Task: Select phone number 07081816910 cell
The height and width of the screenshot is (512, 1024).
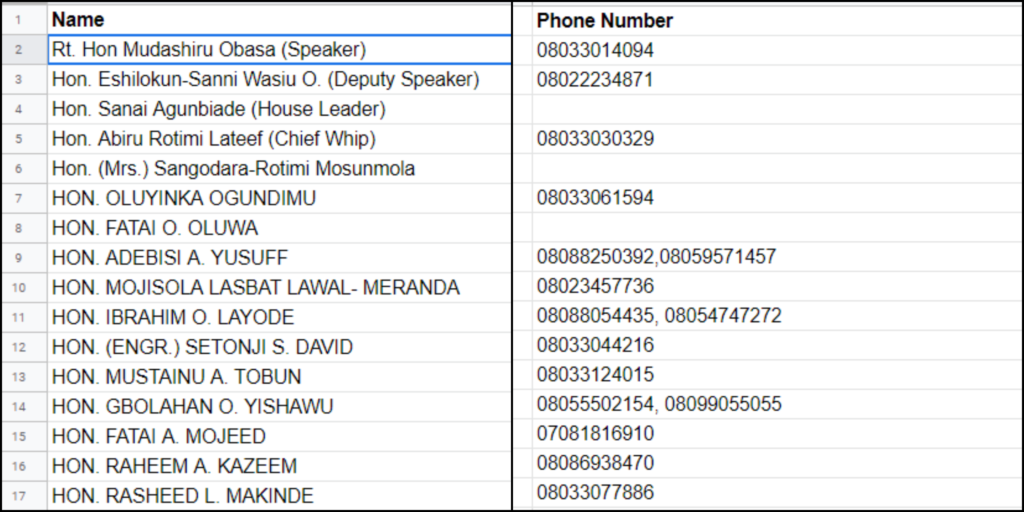Action: 595,435
